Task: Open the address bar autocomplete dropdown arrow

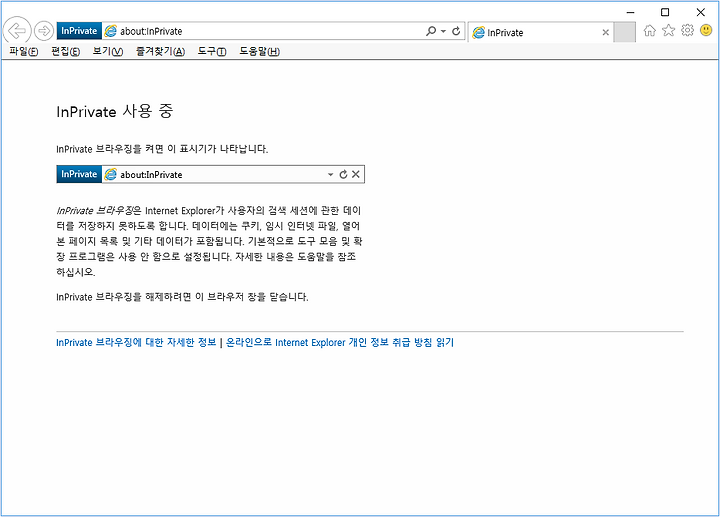Action: point(444,31)
